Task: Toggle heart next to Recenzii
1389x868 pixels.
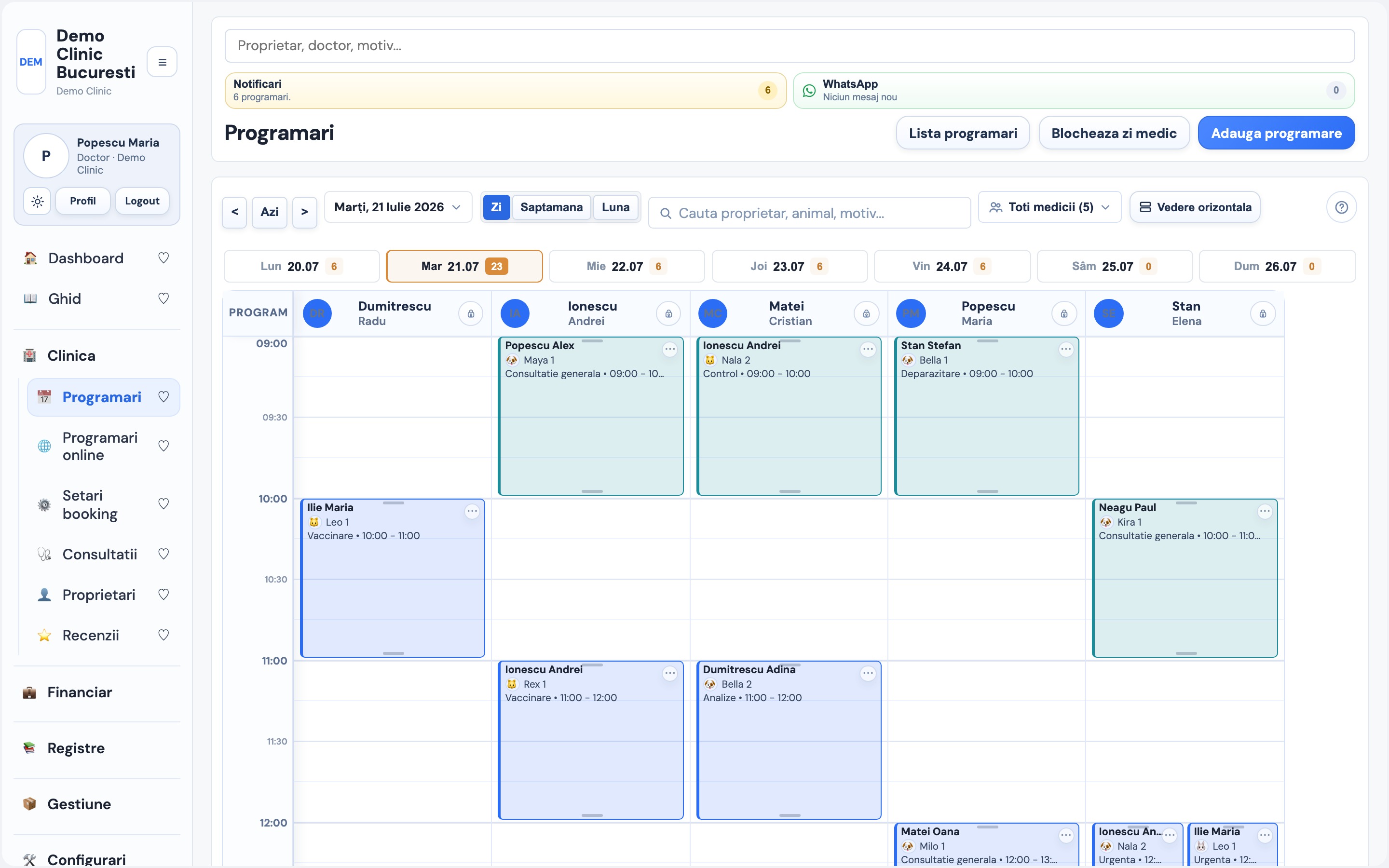Action: pos(163,635)
